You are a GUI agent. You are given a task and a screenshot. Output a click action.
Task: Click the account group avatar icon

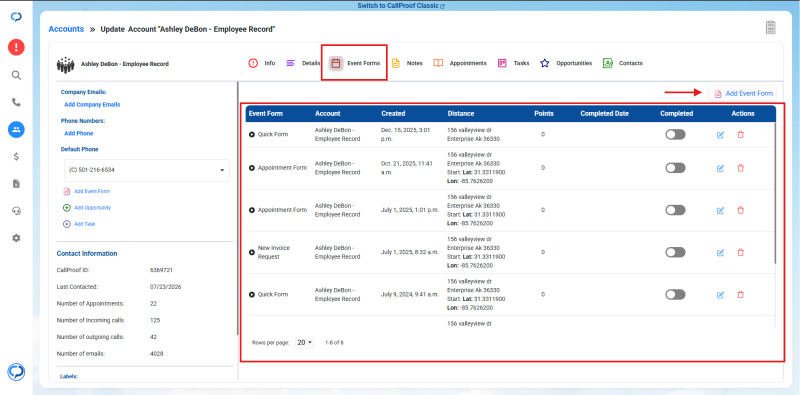coord(65,64)
